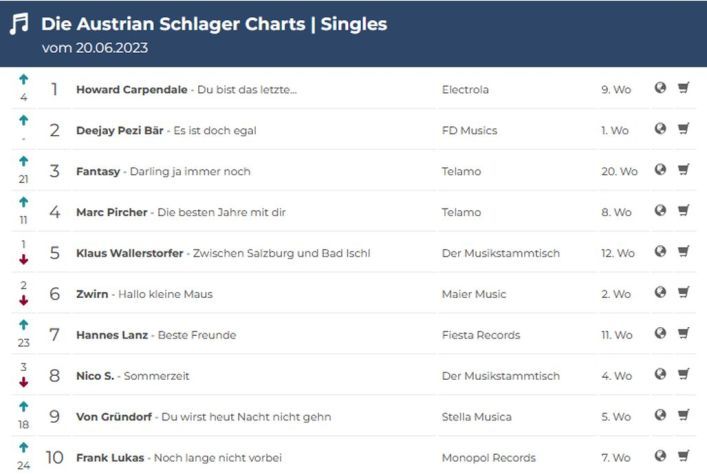Click the shopping cart for Hannes Lanz
The width and height of the screenshot is (707, 475).
684,333
